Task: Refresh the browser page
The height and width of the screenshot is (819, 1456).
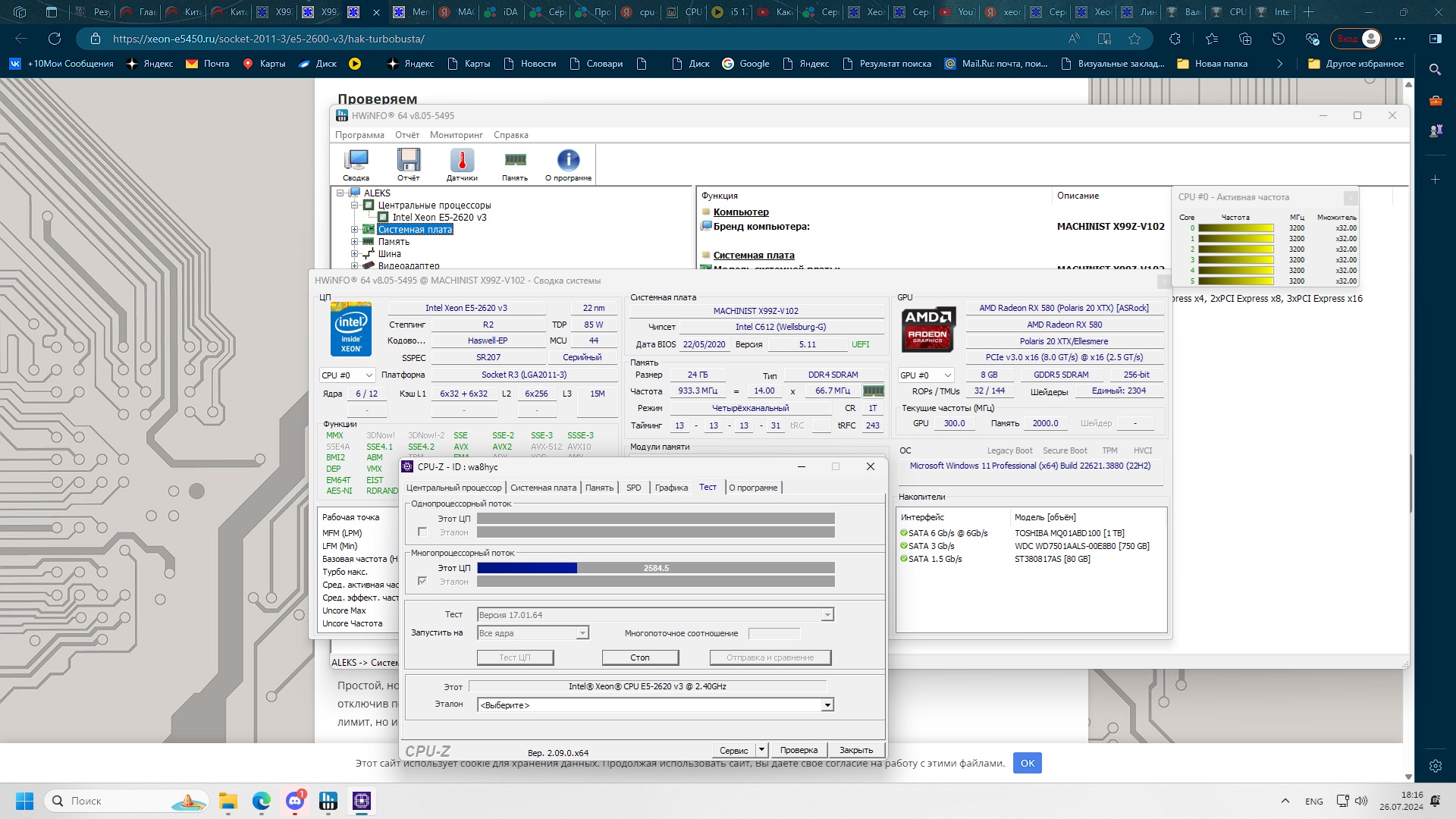Action: pos(55,39)
